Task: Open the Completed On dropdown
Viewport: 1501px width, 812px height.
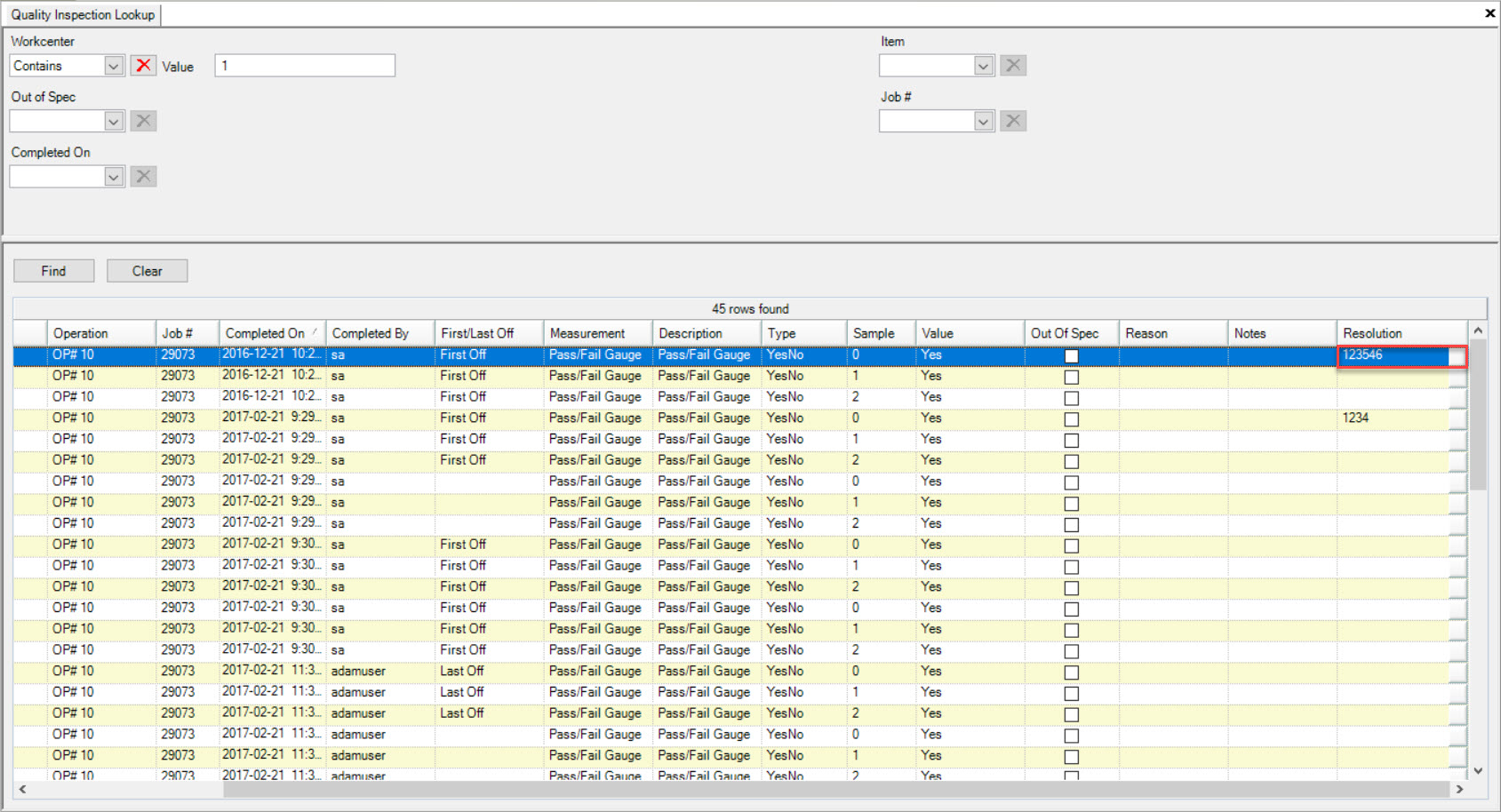Action: point(113,177)
